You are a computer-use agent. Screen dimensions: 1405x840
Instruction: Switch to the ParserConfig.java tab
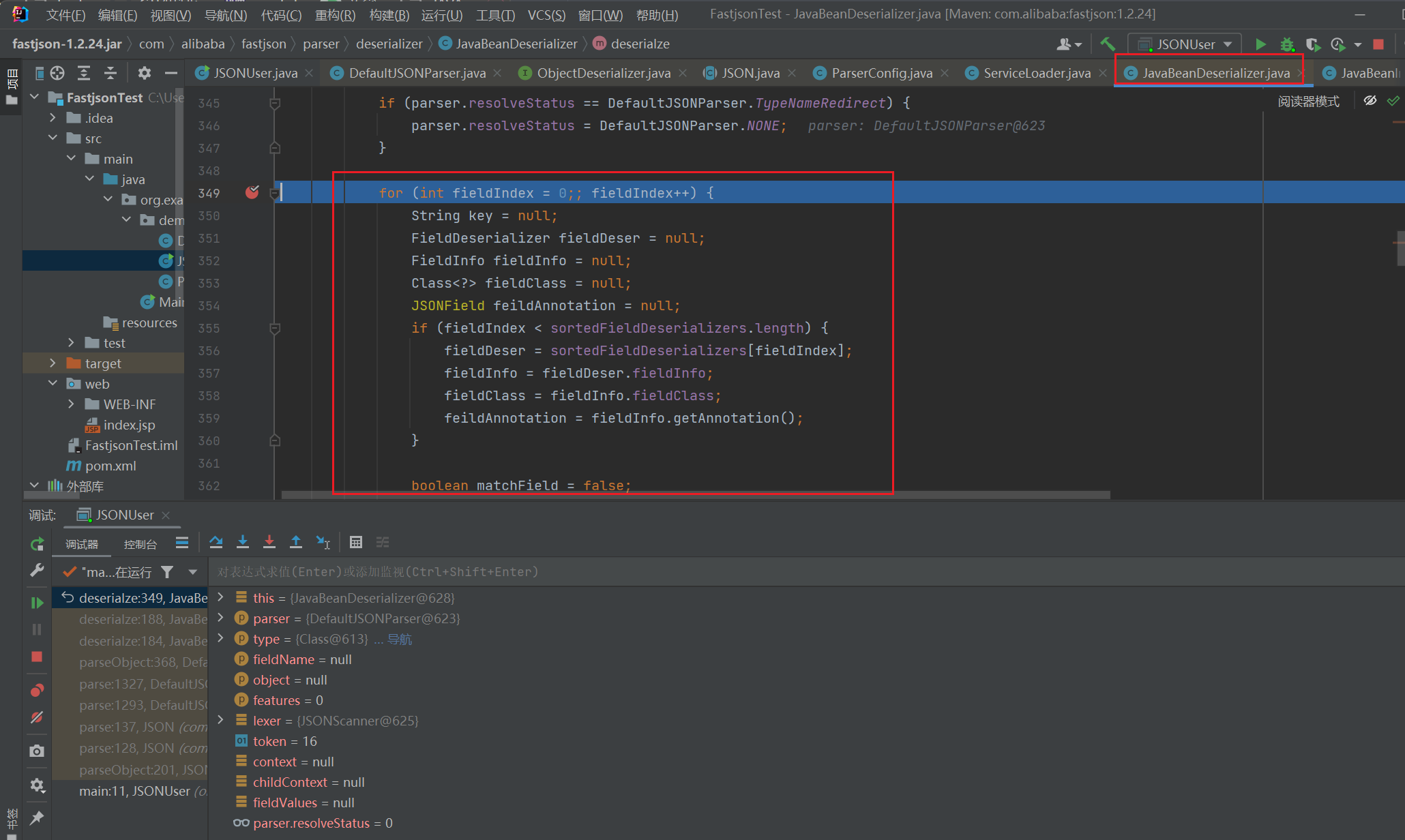tap(881, 73)
